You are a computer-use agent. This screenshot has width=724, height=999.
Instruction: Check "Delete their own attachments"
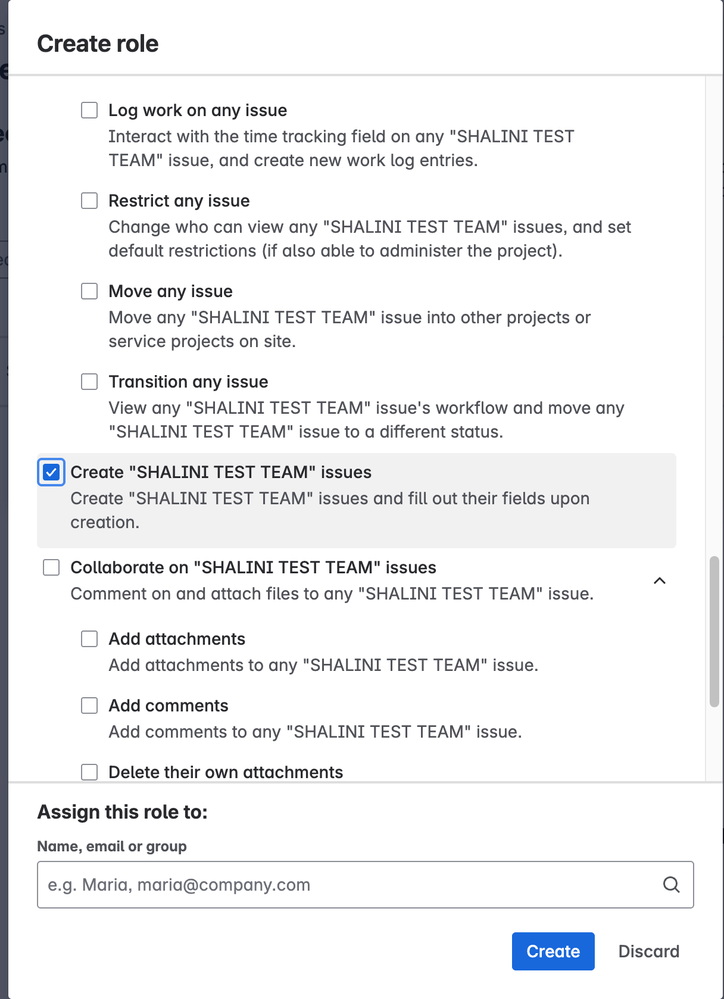coord(89,771)
